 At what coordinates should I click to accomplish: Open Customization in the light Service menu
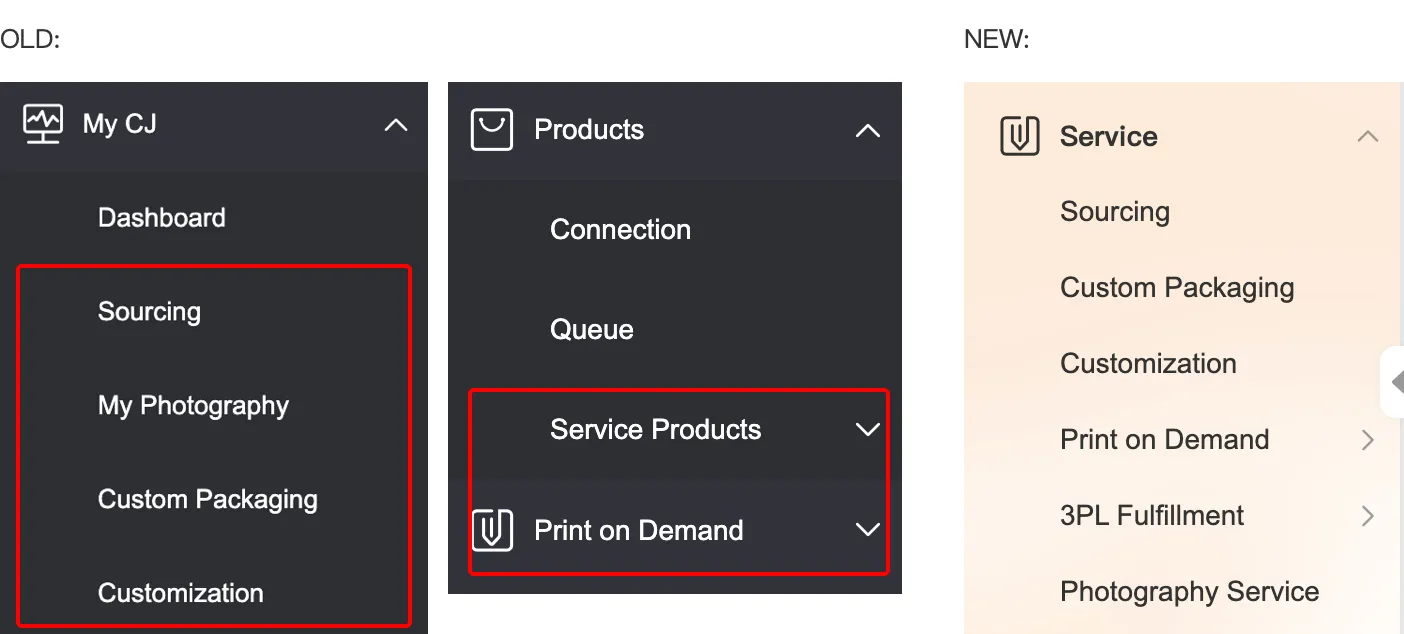[x=1147, y=364]
